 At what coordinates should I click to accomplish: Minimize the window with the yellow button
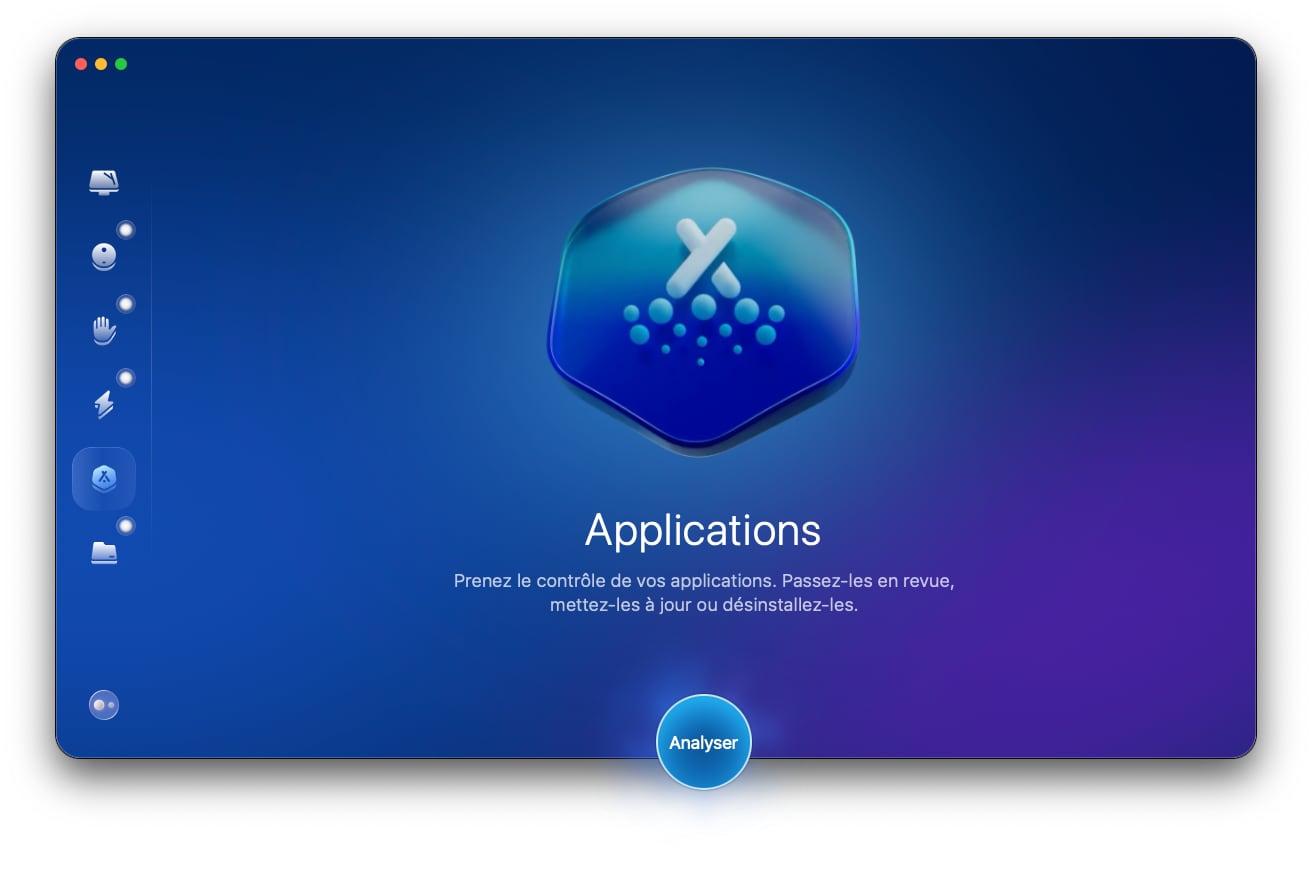(101, 64)
